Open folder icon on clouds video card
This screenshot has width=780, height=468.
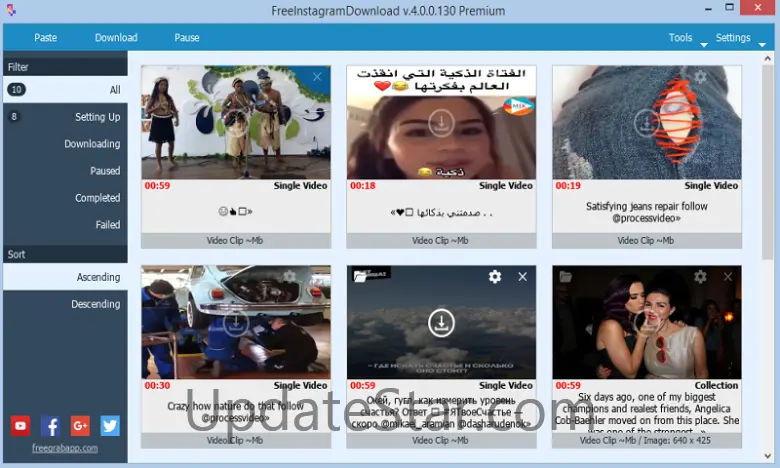[x=360, y=276]
